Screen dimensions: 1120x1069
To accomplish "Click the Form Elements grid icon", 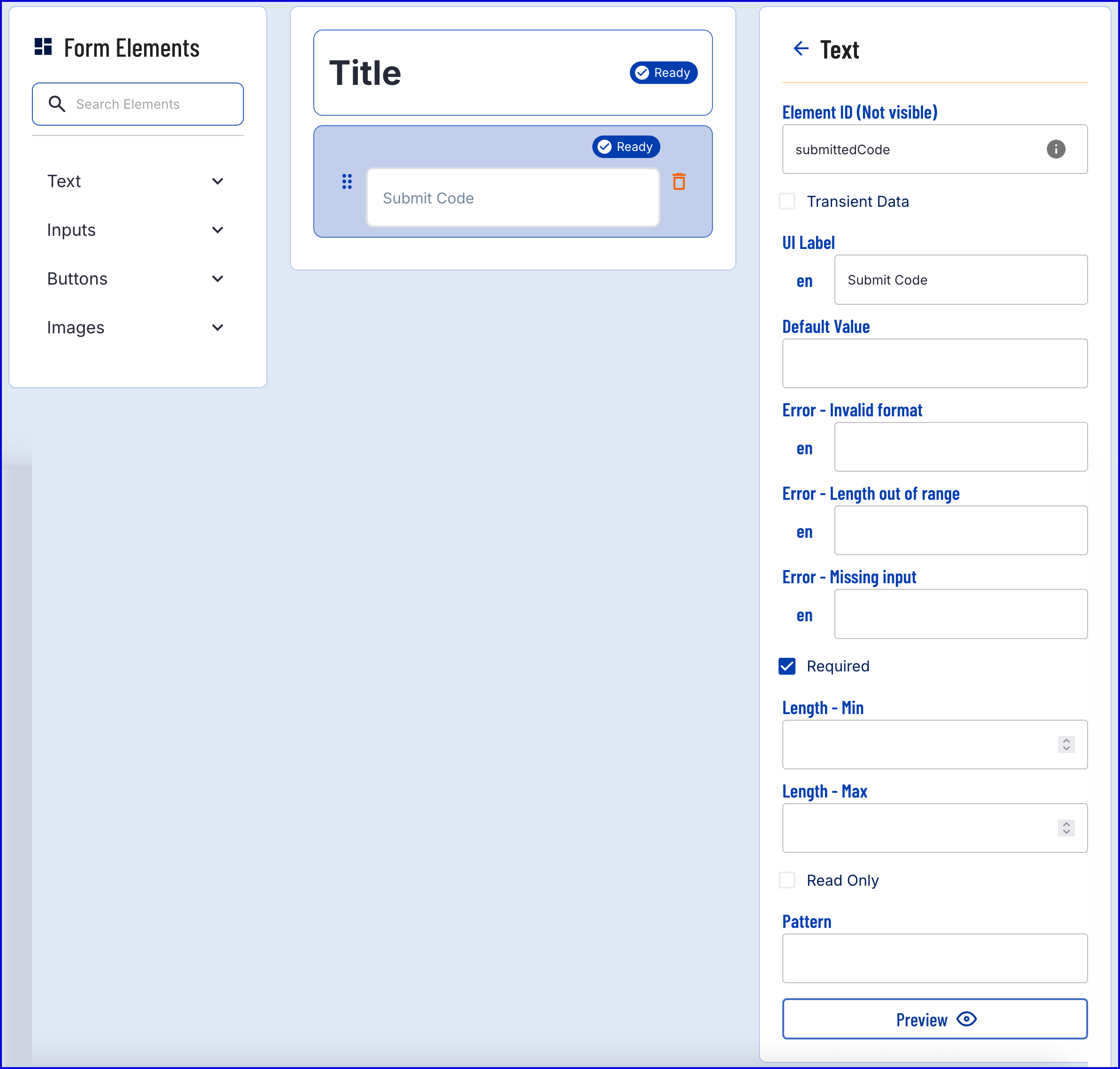I will 43,47.
